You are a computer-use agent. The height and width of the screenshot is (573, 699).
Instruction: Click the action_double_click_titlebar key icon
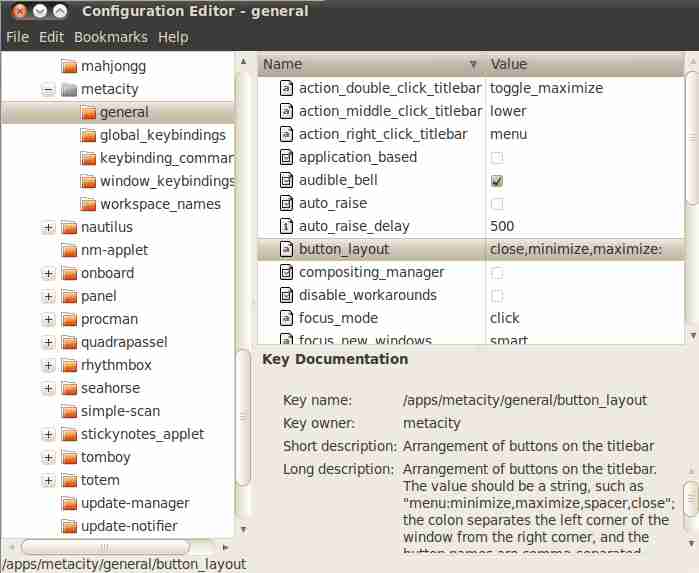[x=286, y=88]
